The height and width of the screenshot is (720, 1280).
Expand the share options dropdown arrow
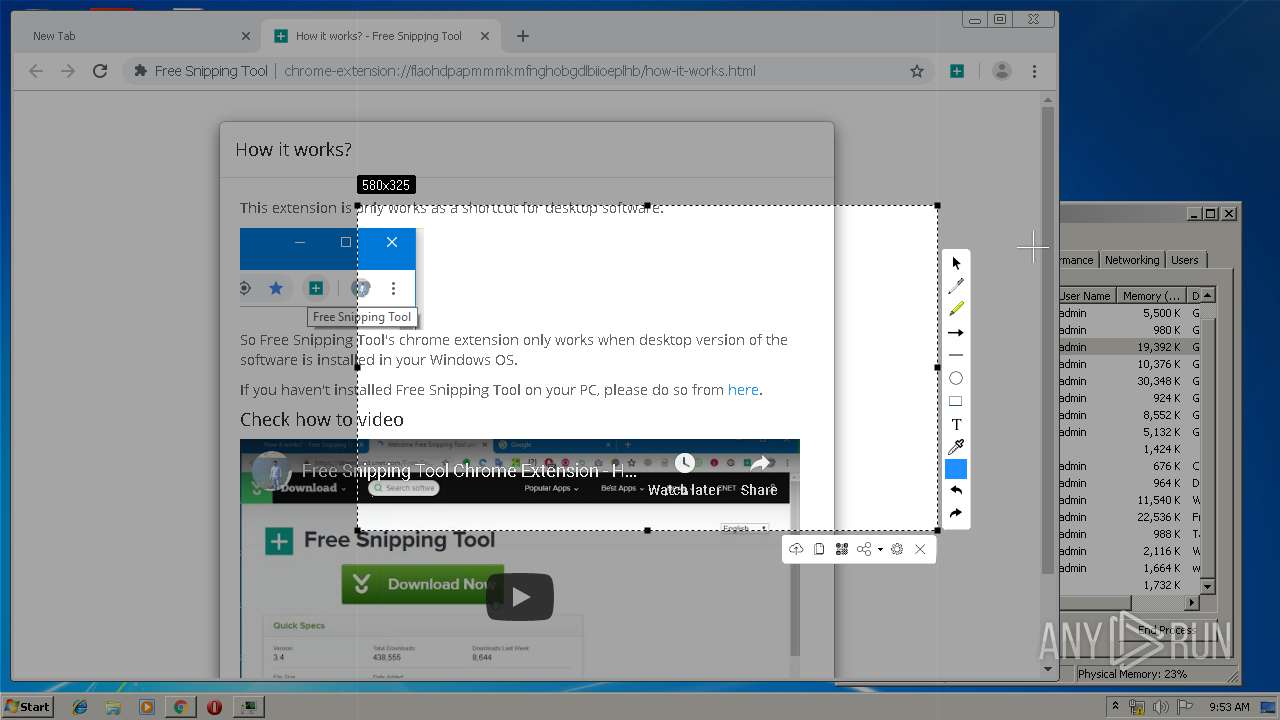click(x=880, y=549)
